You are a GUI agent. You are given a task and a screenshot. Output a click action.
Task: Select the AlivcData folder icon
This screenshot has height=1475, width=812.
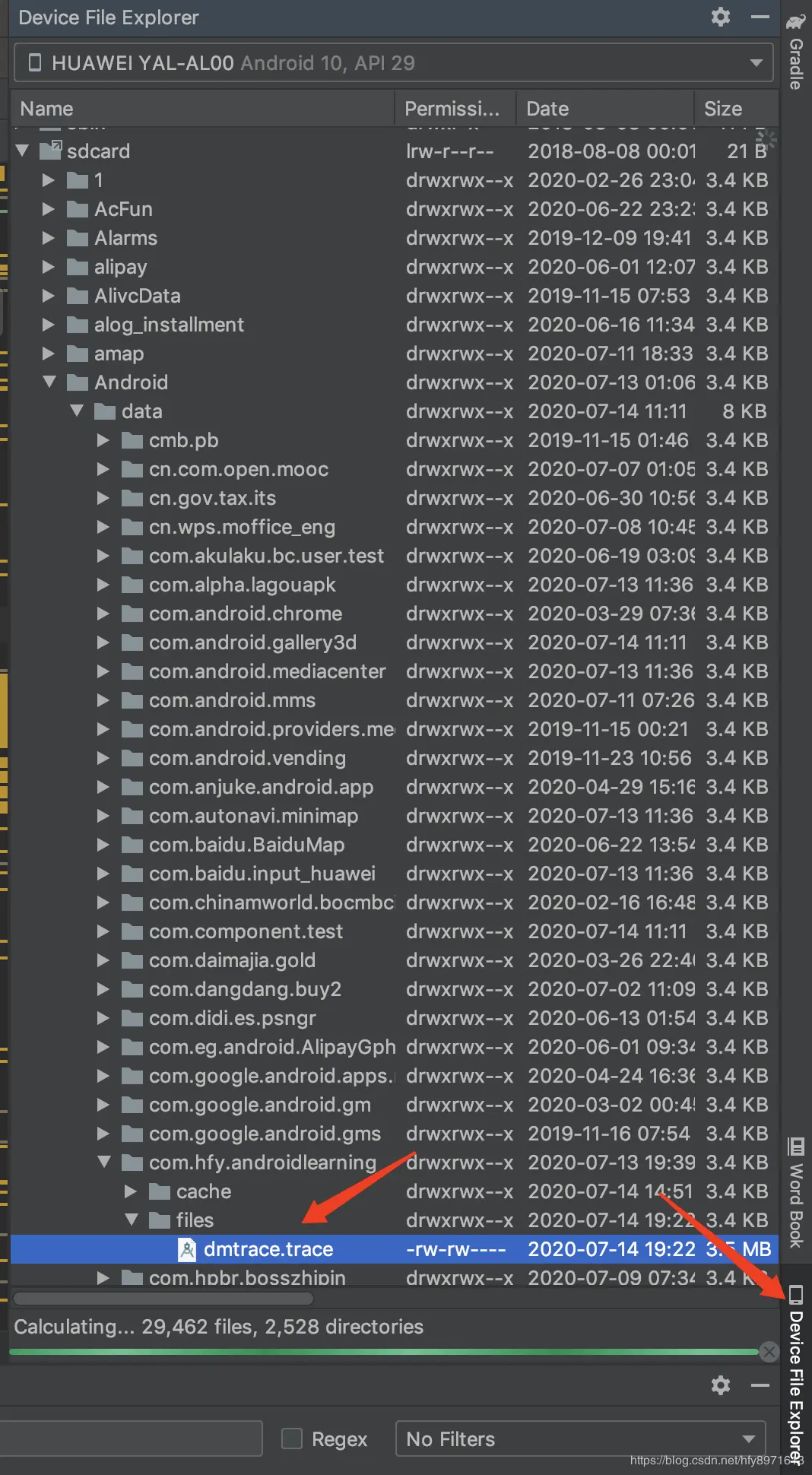point(78,296)
